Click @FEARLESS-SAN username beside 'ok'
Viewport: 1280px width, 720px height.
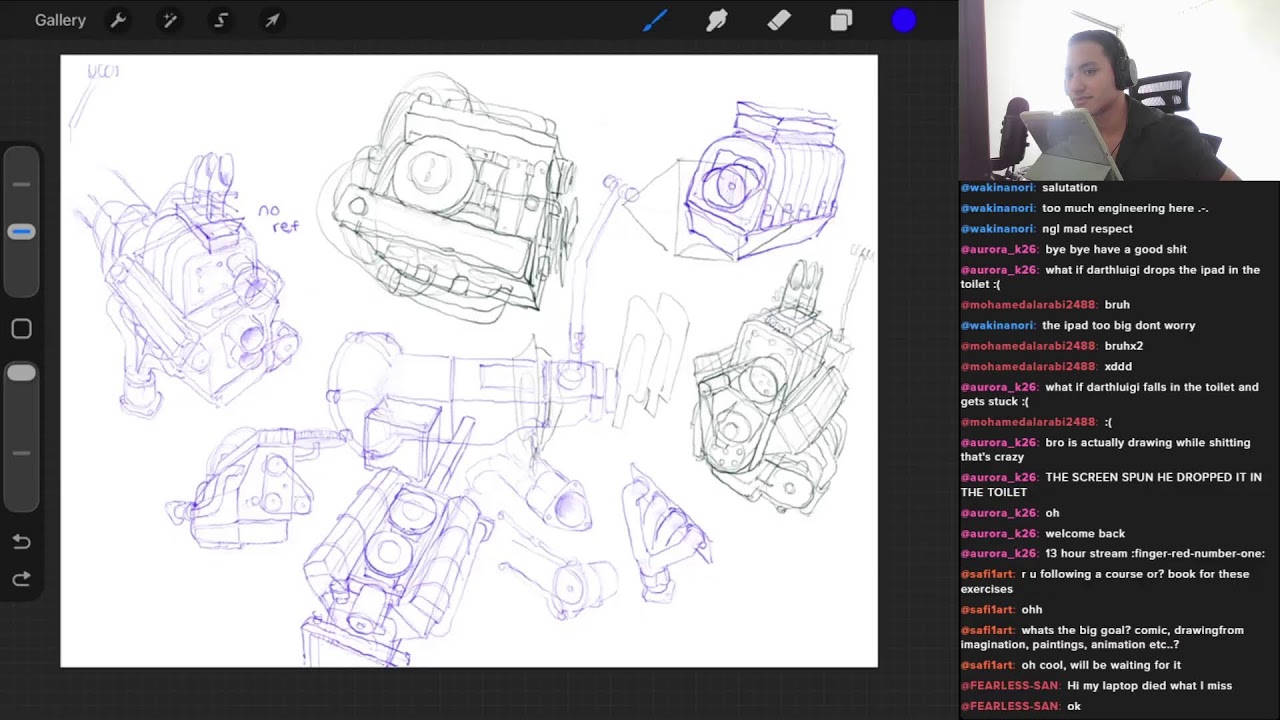click(x=1010, y=707)
